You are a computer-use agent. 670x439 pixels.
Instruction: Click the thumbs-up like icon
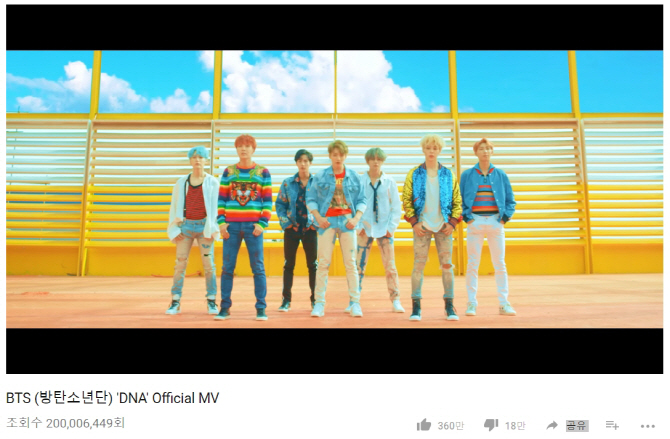coord(424,425)
